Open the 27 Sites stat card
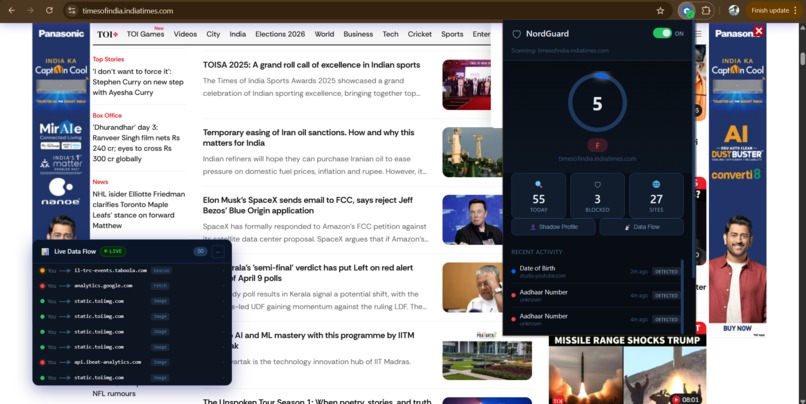This screenshot has height=404, width=806. coord(656,195)
